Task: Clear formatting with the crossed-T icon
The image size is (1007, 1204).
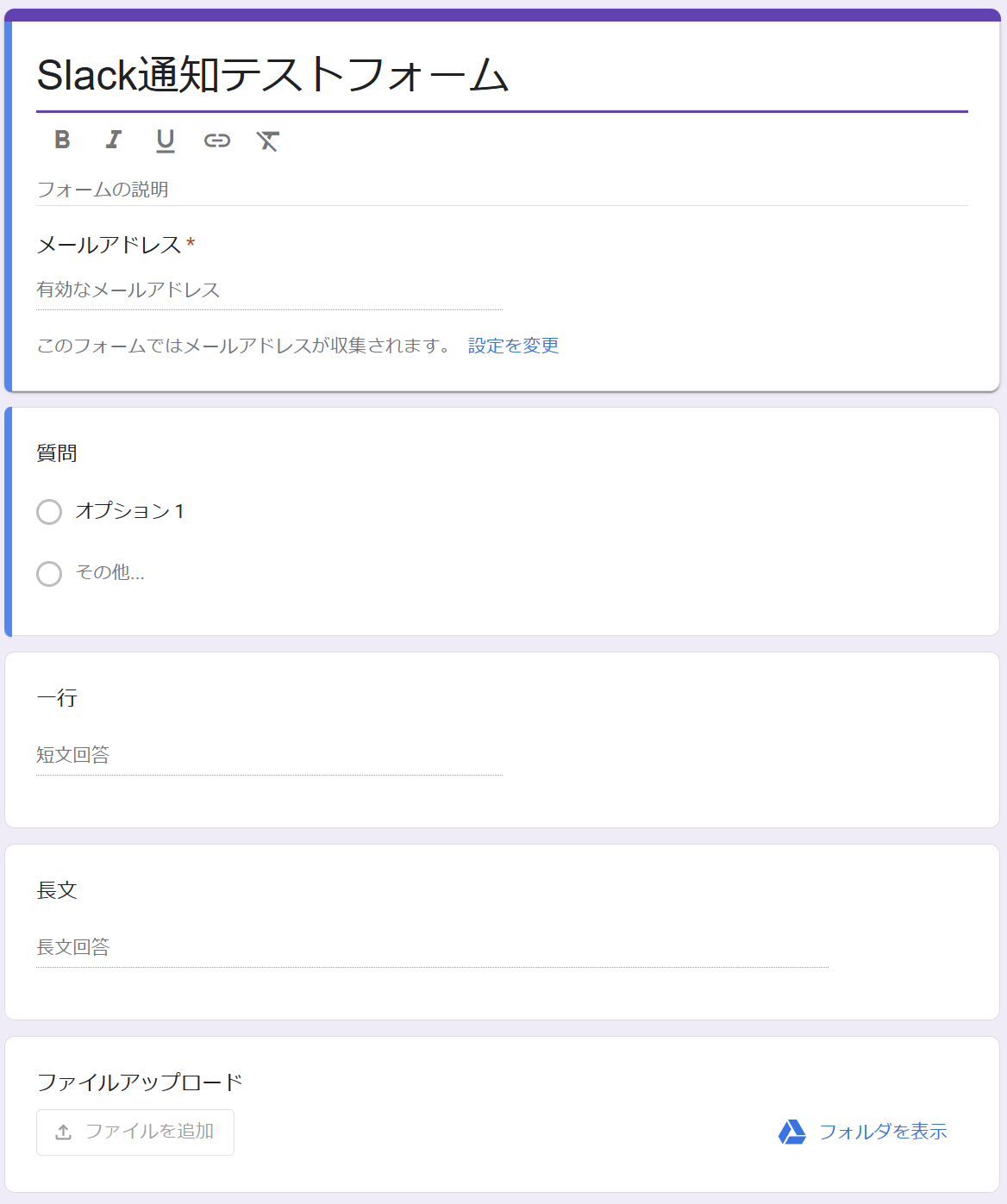Action: click(268, 140)
